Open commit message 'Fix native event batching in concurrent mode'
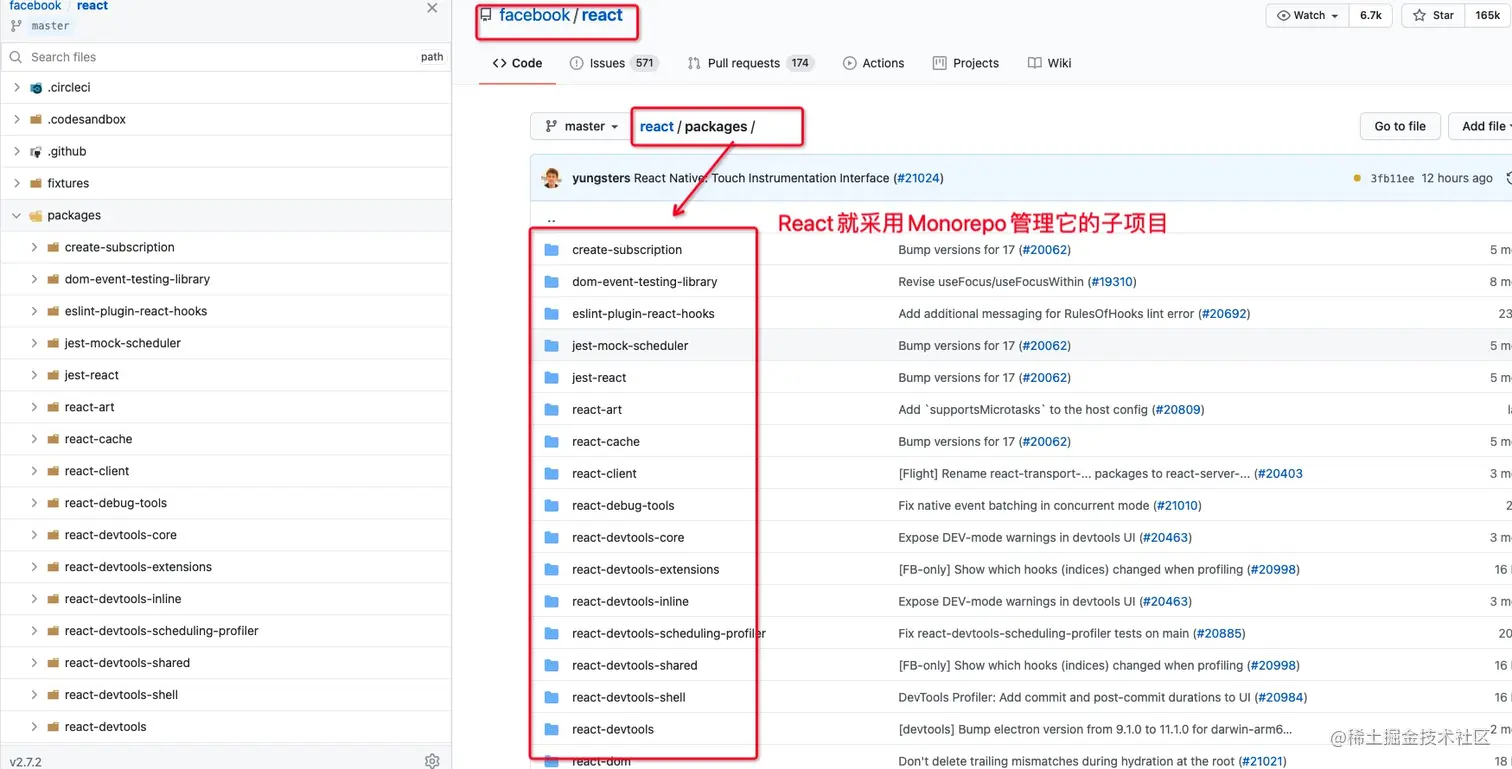 pyautogui.click(x=1024, y=505)
